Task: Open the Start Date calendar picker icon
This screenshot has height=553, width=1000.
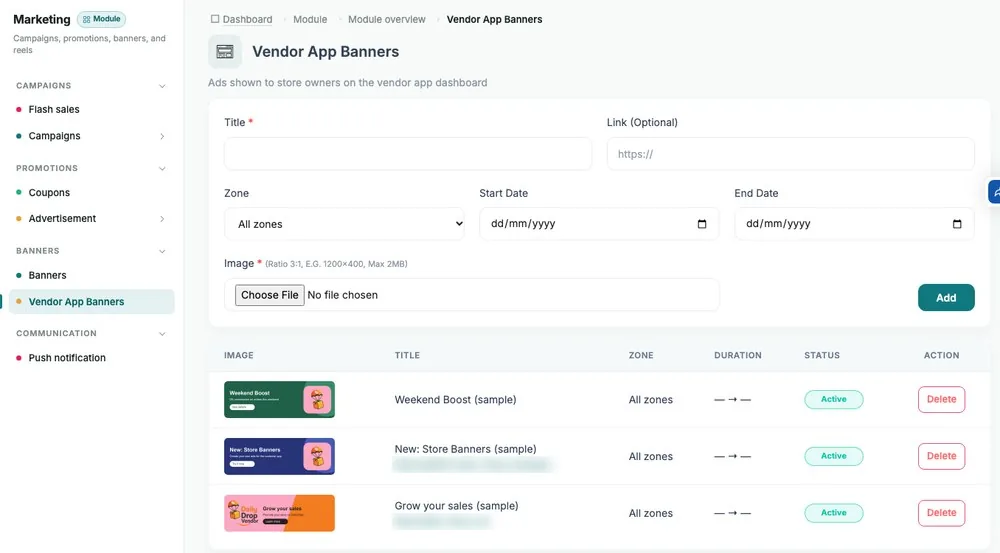Action: pyautogui.click(x=702, y=224)
